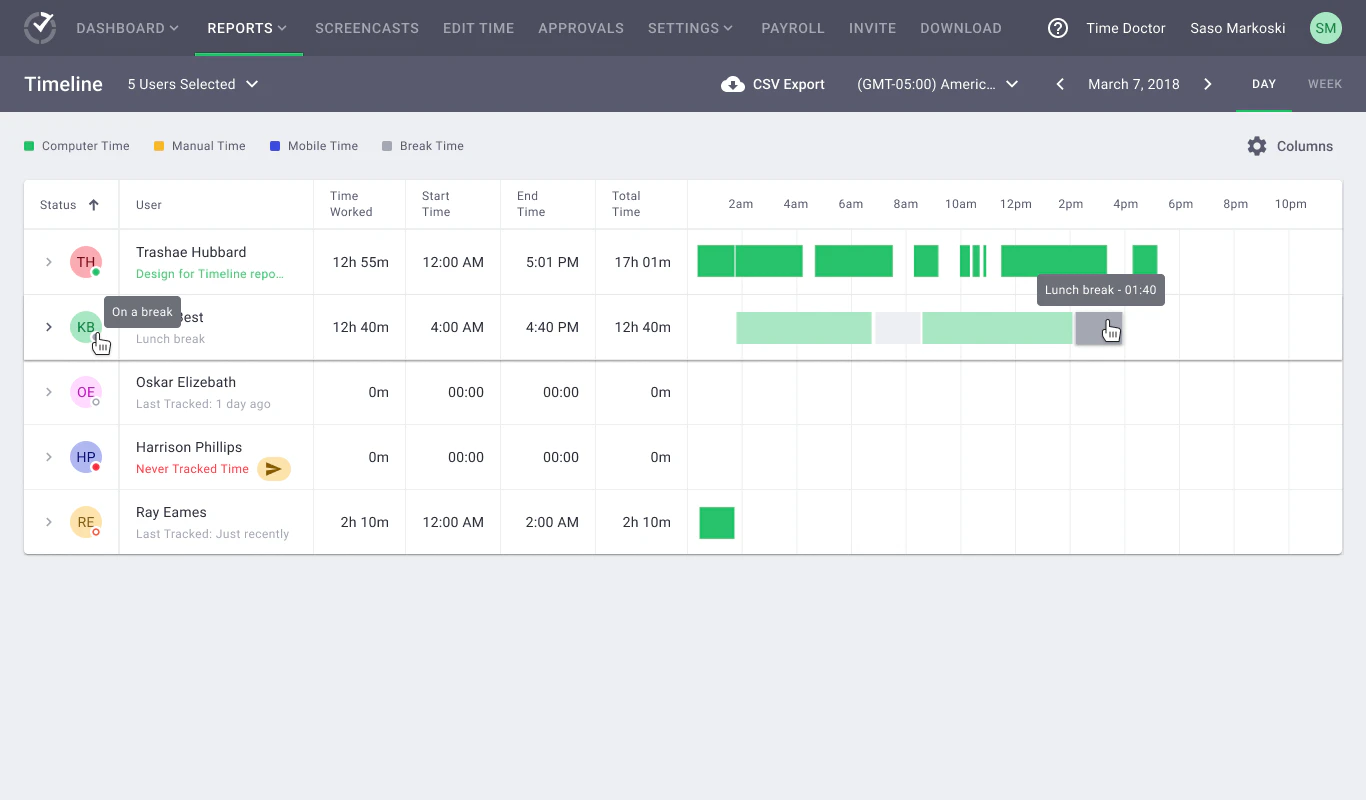Click the SM profile avatar
1366x800 pixels.
click(x=1325, y=28)
